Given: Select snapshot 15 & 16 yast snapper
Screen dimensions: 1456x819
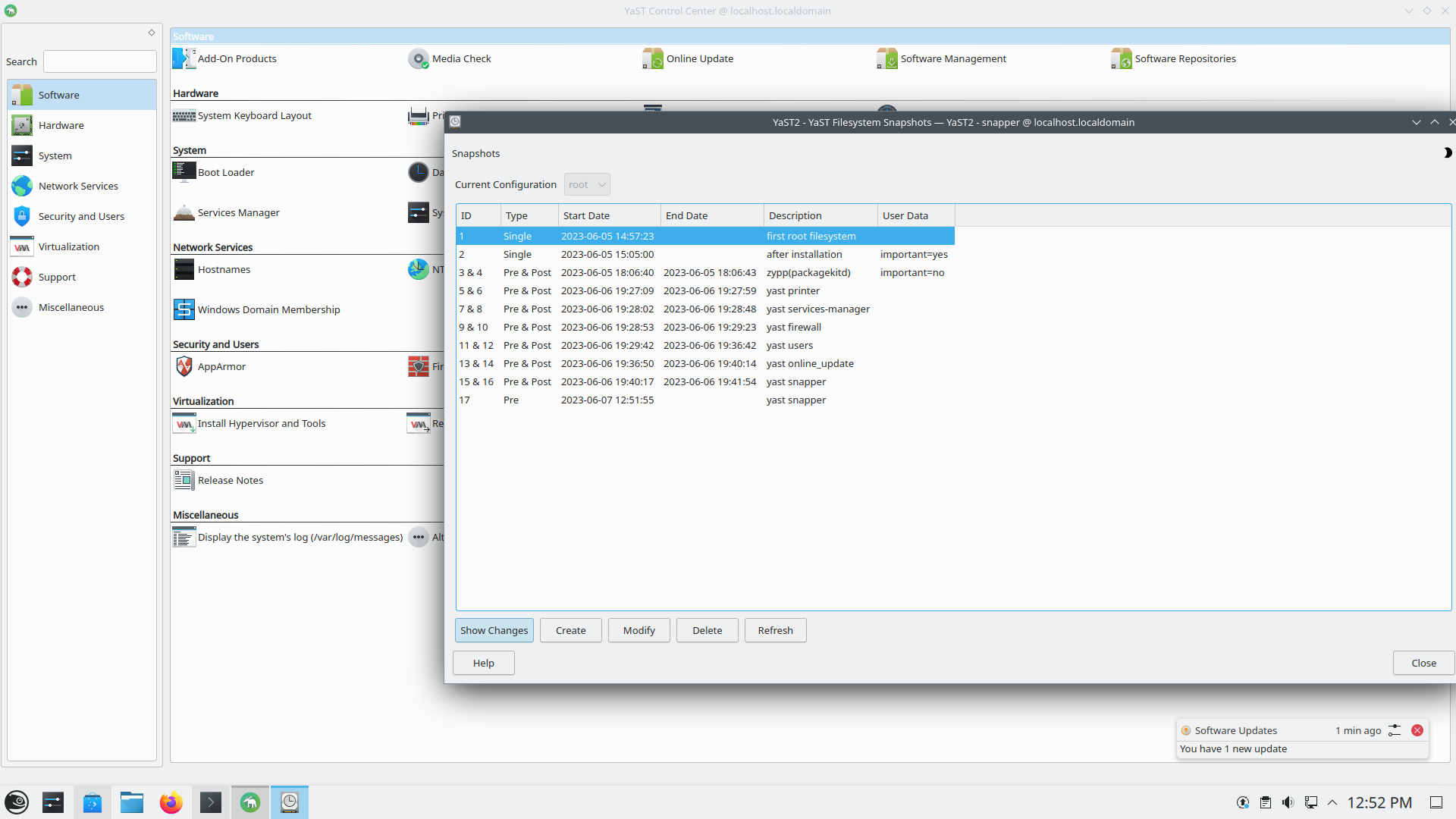Looking at the screenshot, I should point(705,381).
